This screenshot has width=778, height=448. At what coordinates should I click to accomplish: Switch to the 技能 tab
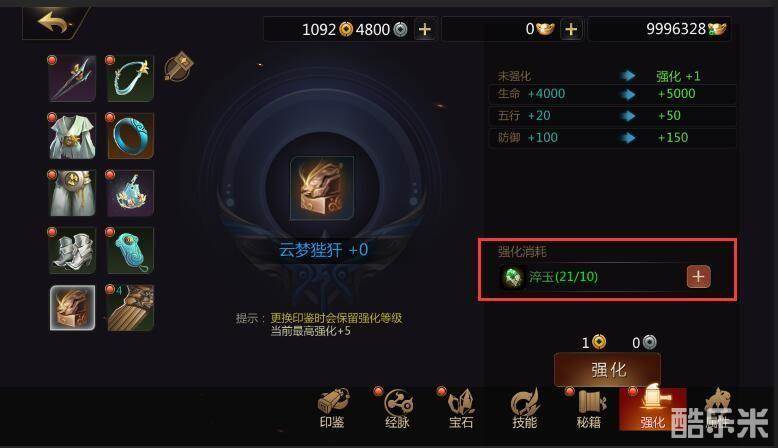point(525,409)
